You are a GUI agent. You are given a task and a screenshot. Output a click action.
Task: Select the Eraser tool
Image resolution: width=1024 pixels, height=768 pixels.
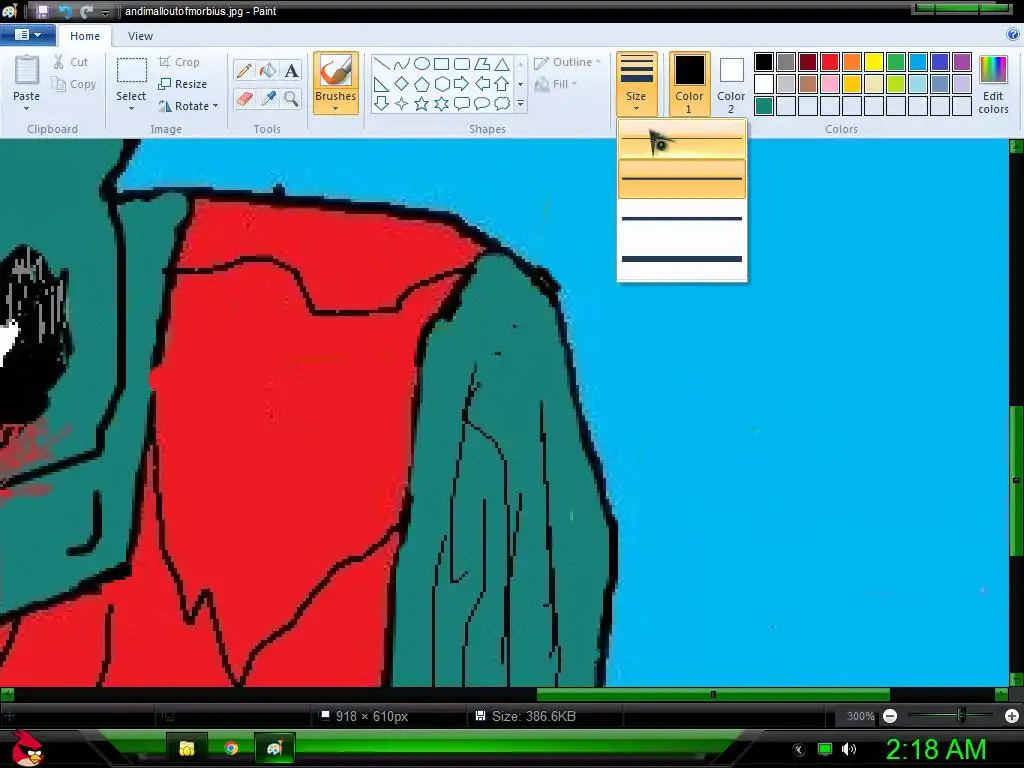pyautogui.click(x=244, y=99)
